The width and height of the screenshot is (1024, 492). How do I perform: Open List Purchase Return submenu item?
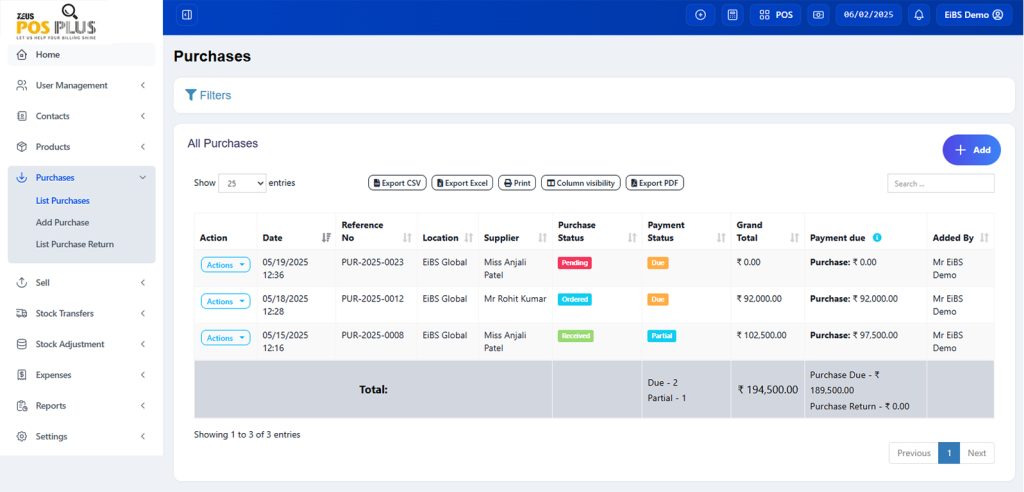tap(74, 244)
